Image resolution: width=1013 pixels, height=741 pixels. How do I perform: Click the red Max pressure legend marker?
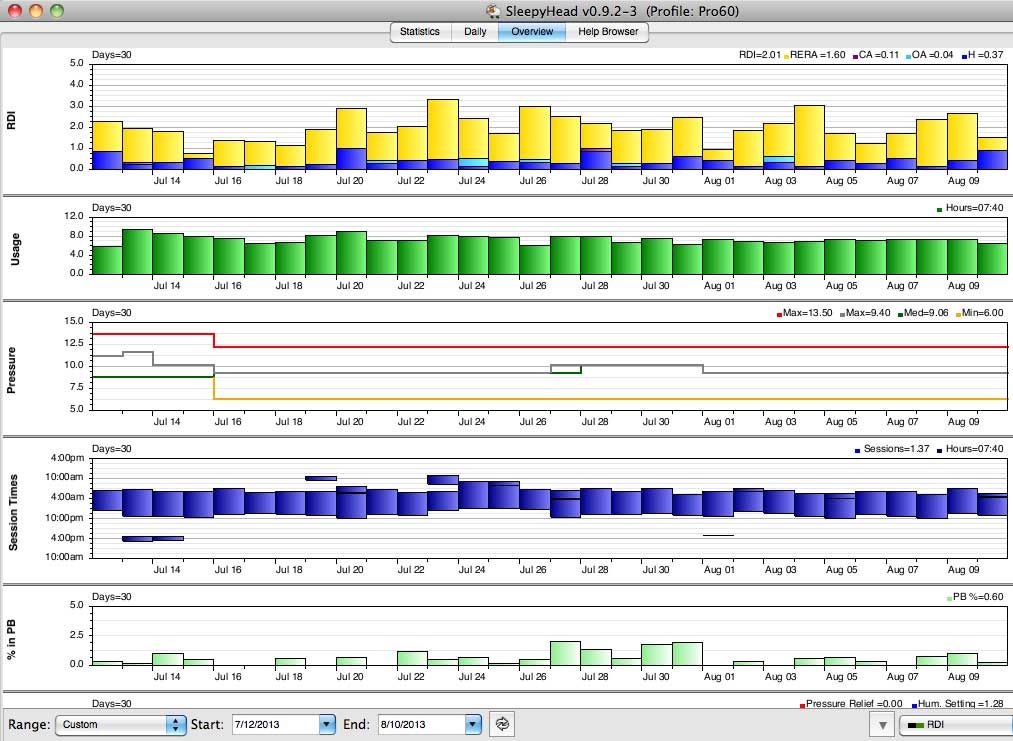780,314
